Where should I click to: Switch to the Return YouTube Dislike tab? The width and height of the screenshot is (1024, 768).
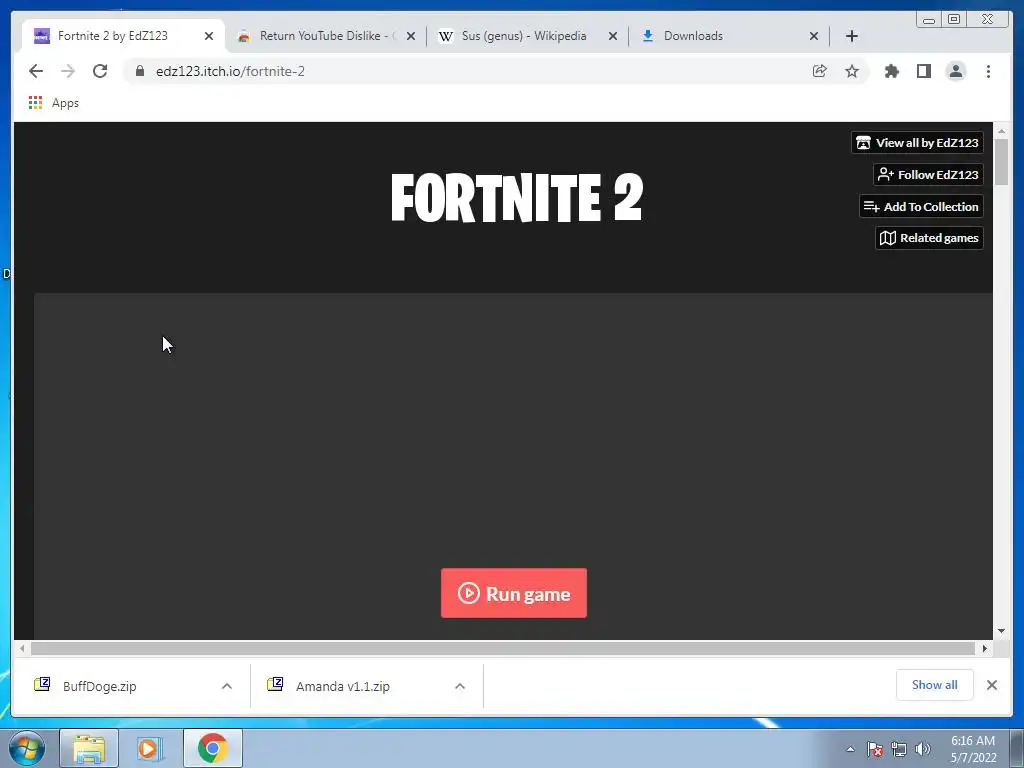[x=325, y=36]
